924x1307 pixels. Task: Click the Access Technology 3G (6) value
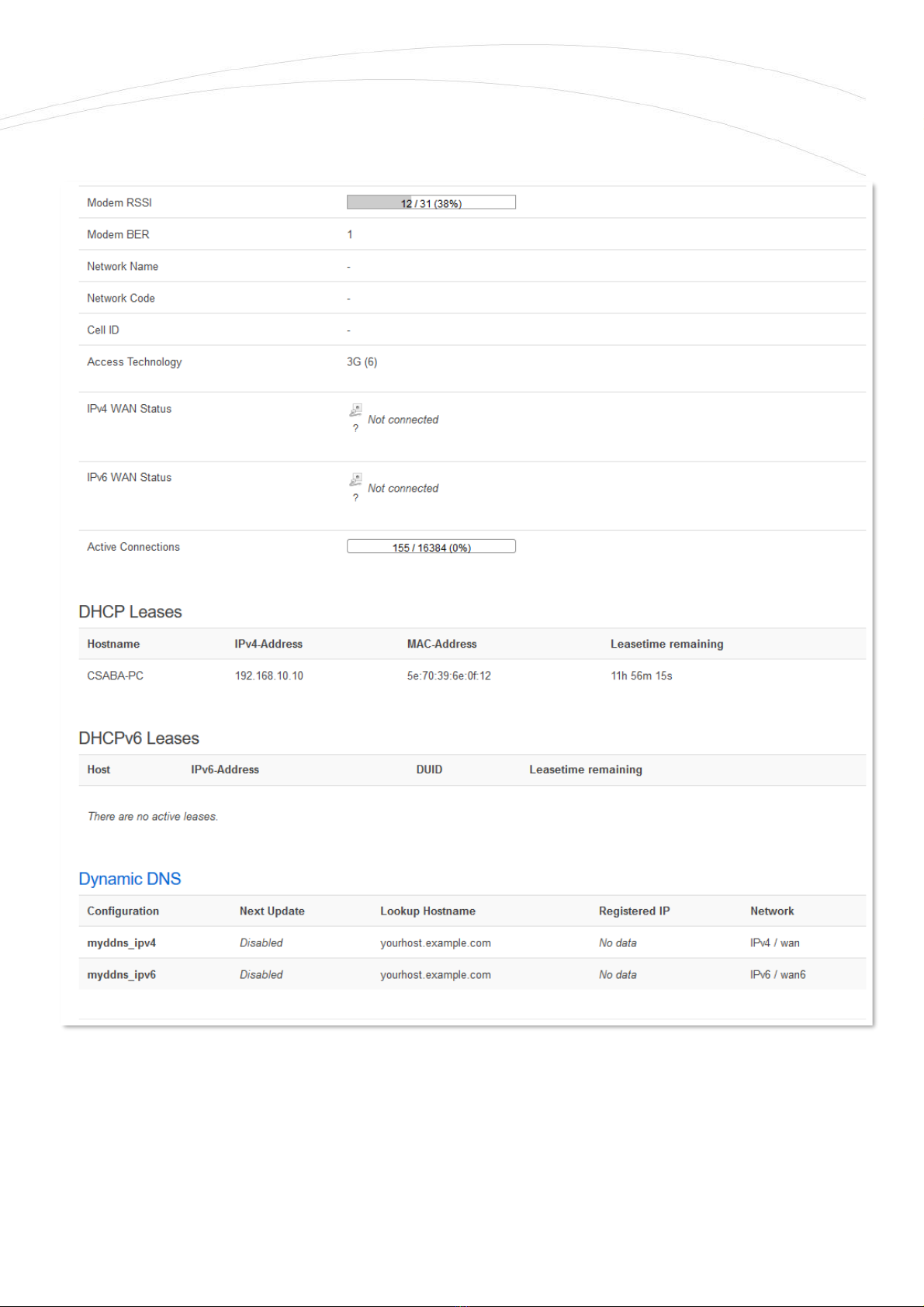pos(362,362)
